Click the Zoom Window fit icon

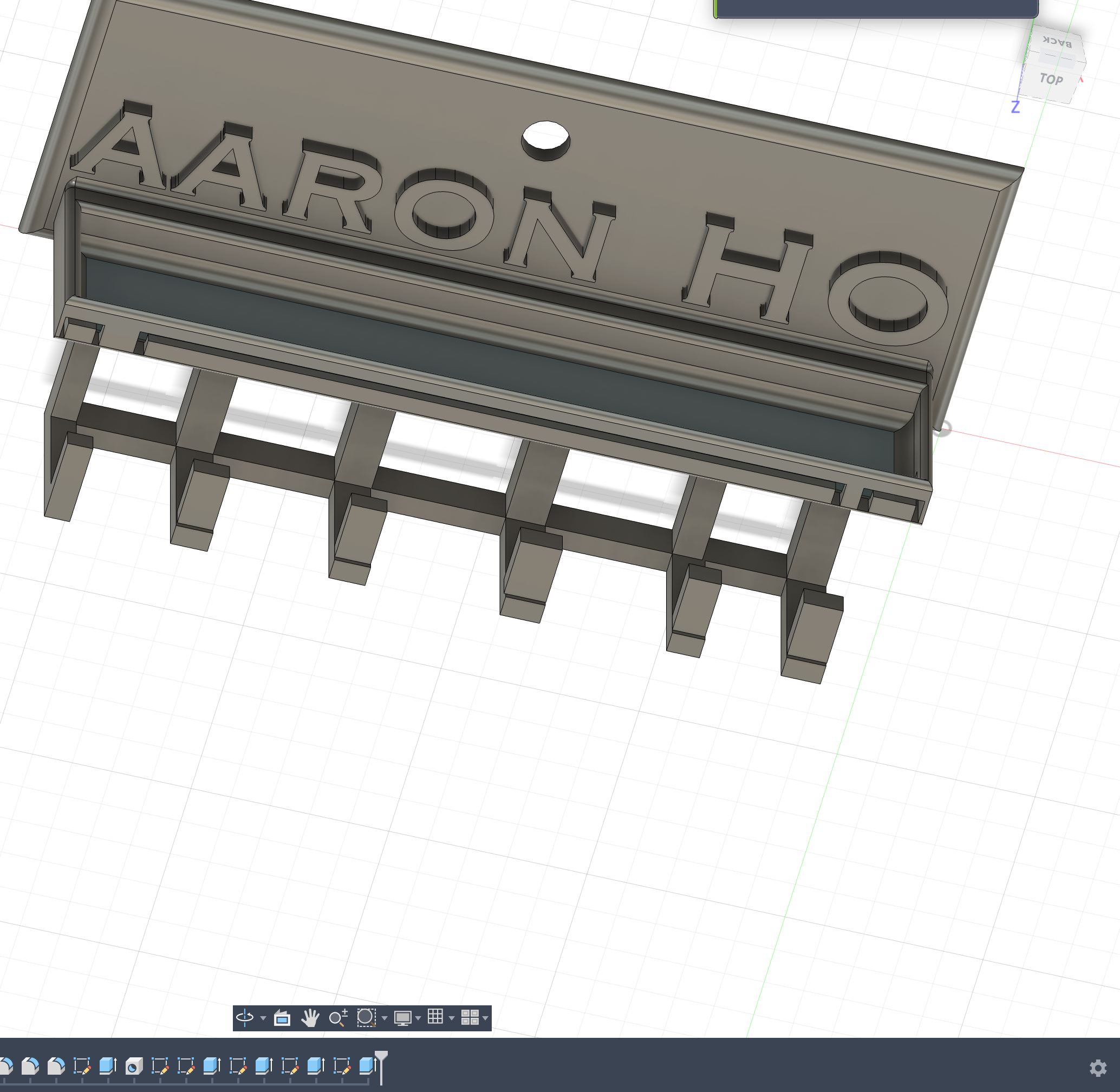[366, 1017]
